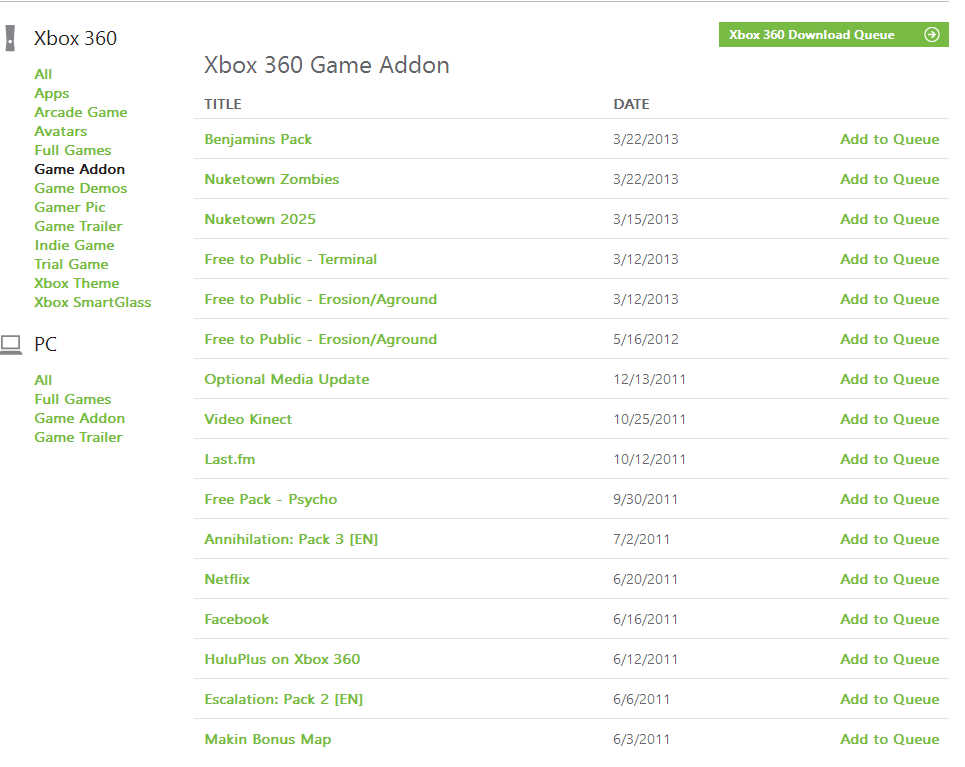The height and width of the screenshot is (767, 965).
Task: Open the Gamer Pic category
Action: tap(70, 207)
